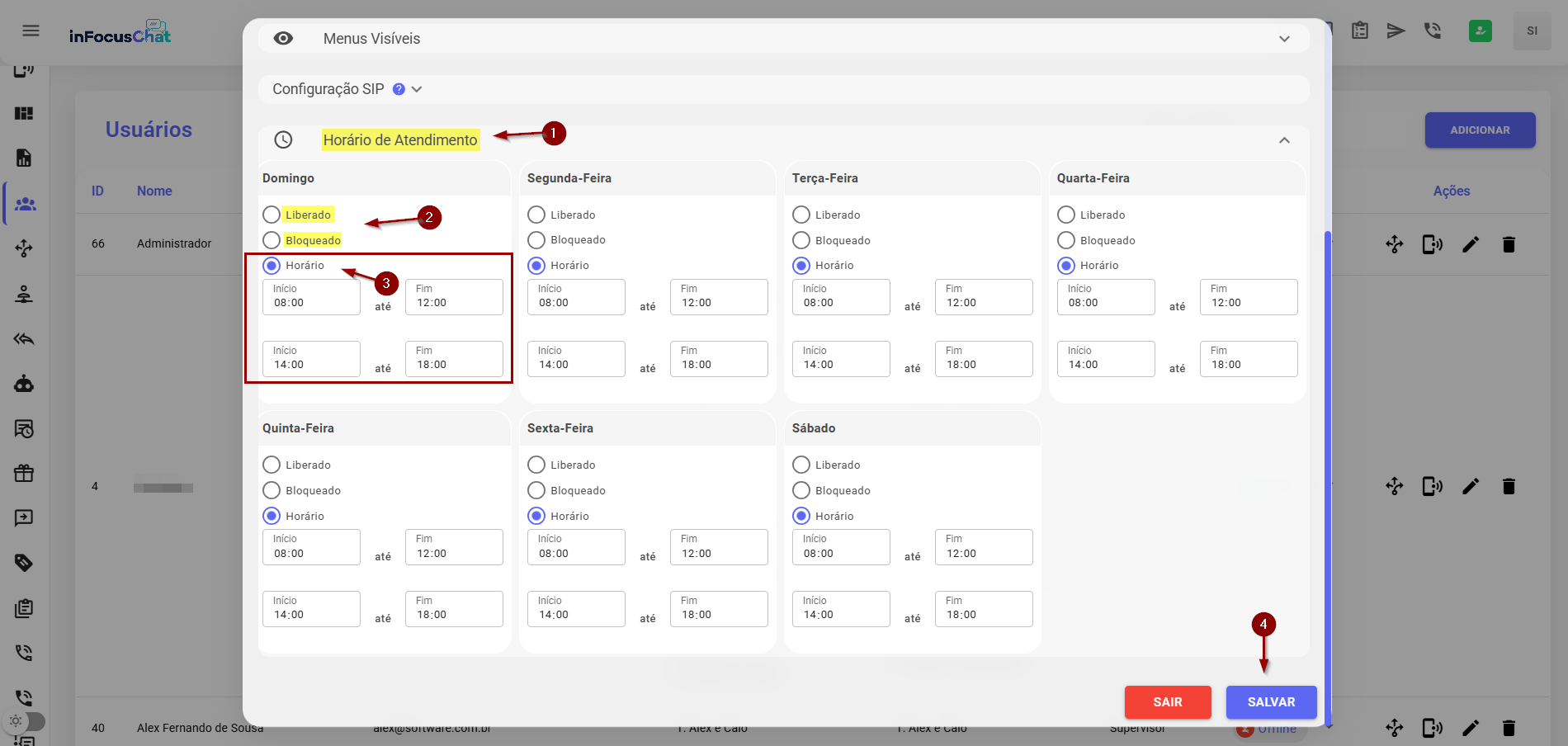The height and width of the screenshot is (746, 1568).
Task: Click the gift box sidebar icon
Action: tap(24, 473)
